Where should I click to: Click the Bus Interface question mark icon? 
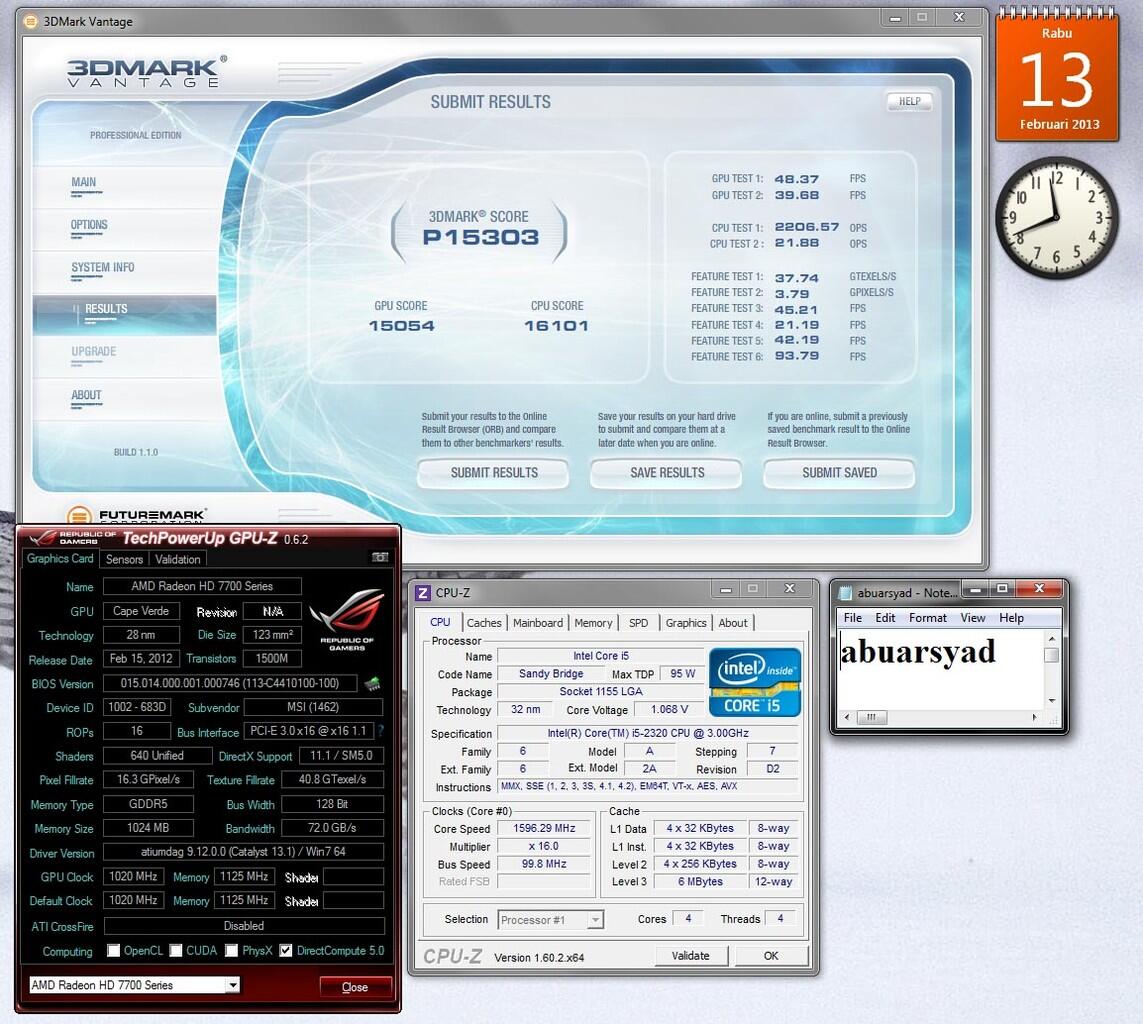[381, 730]
